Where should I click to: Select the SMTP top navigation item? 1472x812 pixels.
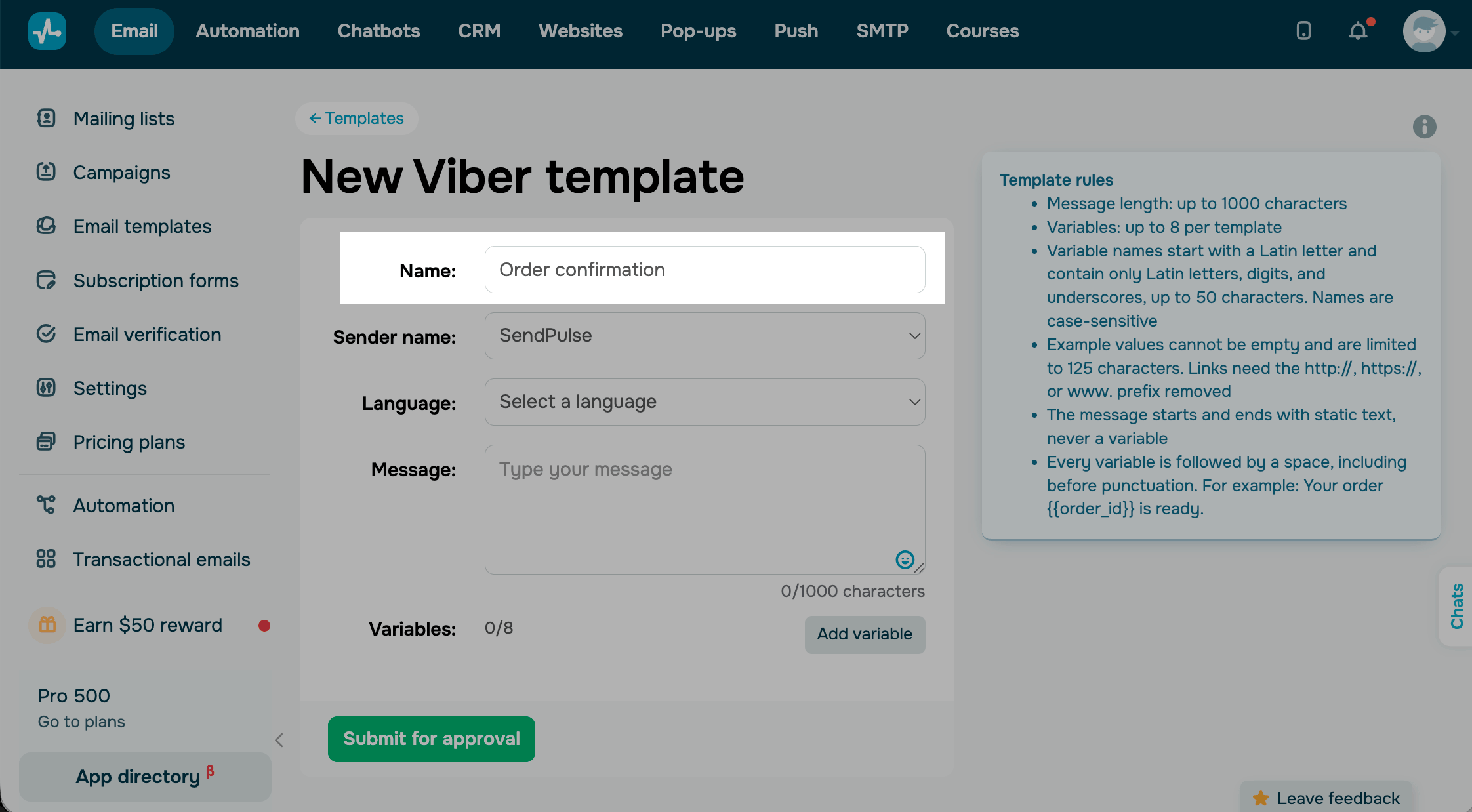coord(882,31)
